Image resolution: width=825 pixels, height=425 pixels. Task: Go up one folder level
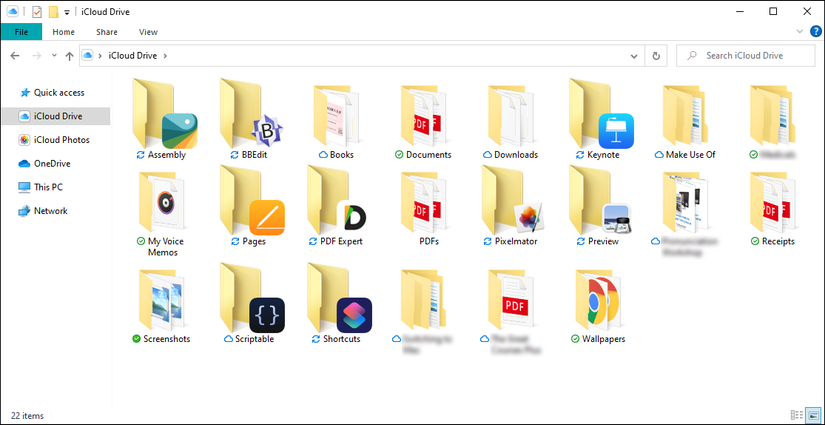click(69, 56)
